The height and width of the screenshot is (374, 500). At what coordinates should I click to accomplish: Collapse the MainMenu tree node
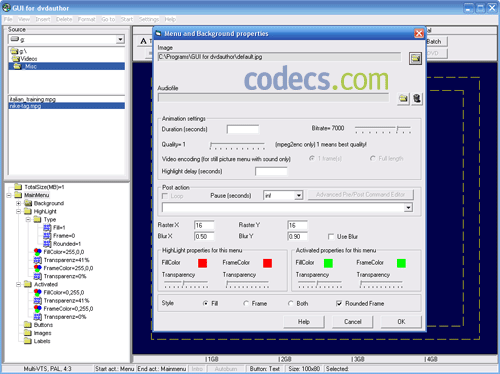pyautogui.click(x=9, y=195)
